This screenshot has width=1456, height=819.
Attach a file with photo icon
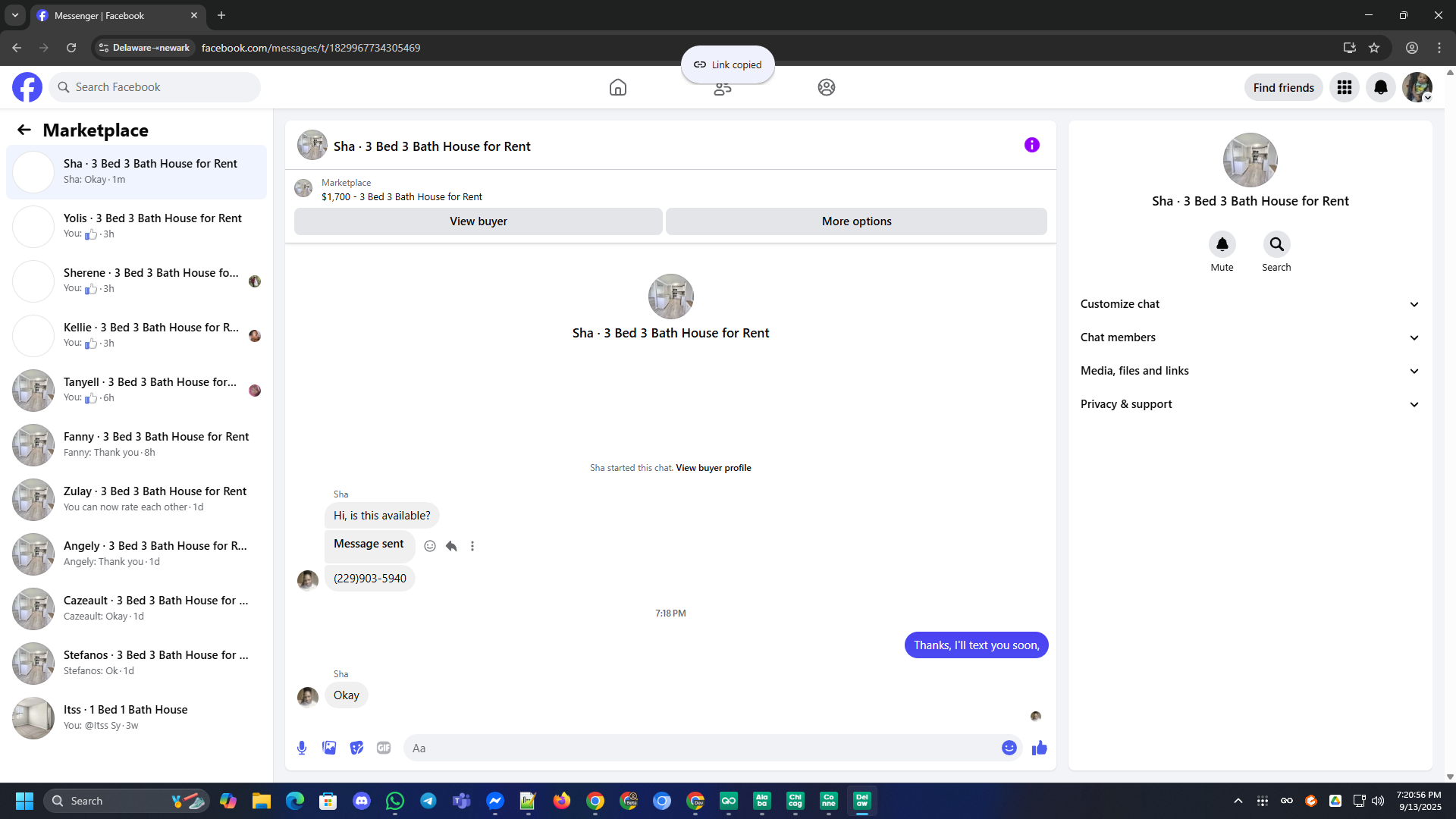329,748
